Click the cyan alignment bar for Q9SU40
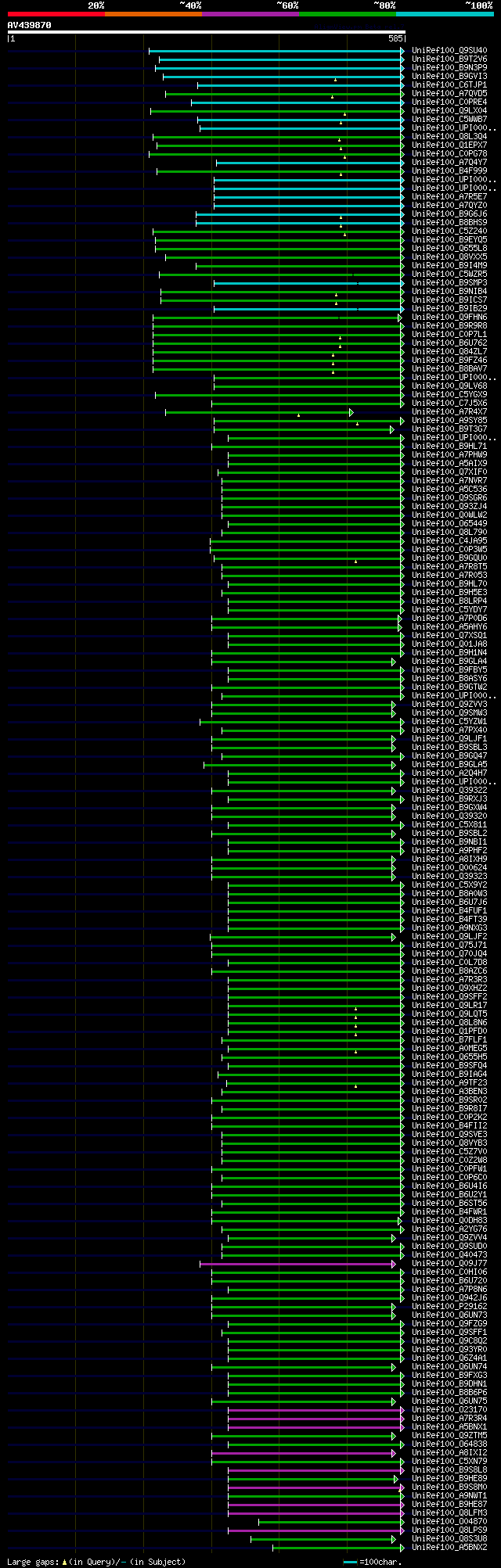This screenshot has width=501, height=1568. pos(276,50)
